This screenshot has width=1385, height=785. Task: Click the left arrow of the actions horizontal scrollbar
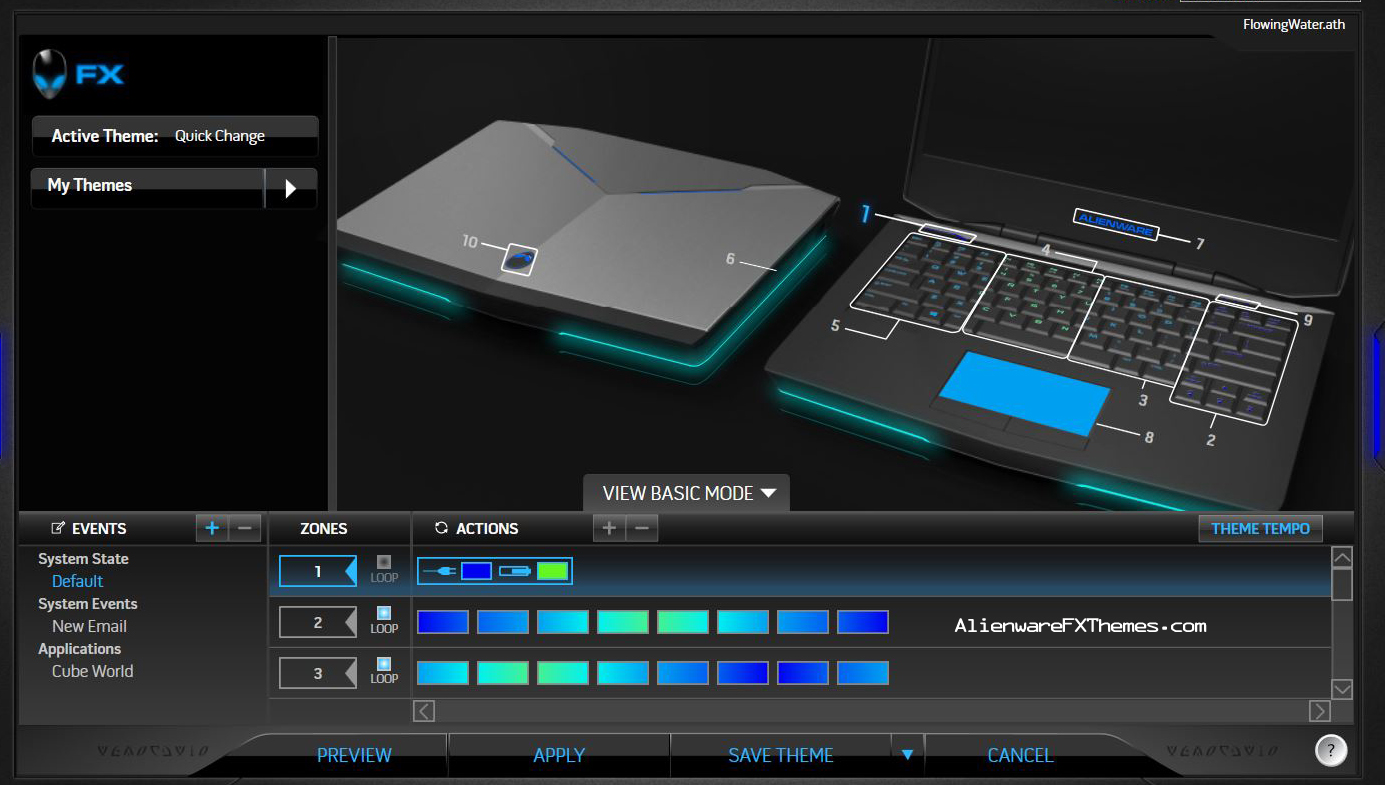[424, 711]
